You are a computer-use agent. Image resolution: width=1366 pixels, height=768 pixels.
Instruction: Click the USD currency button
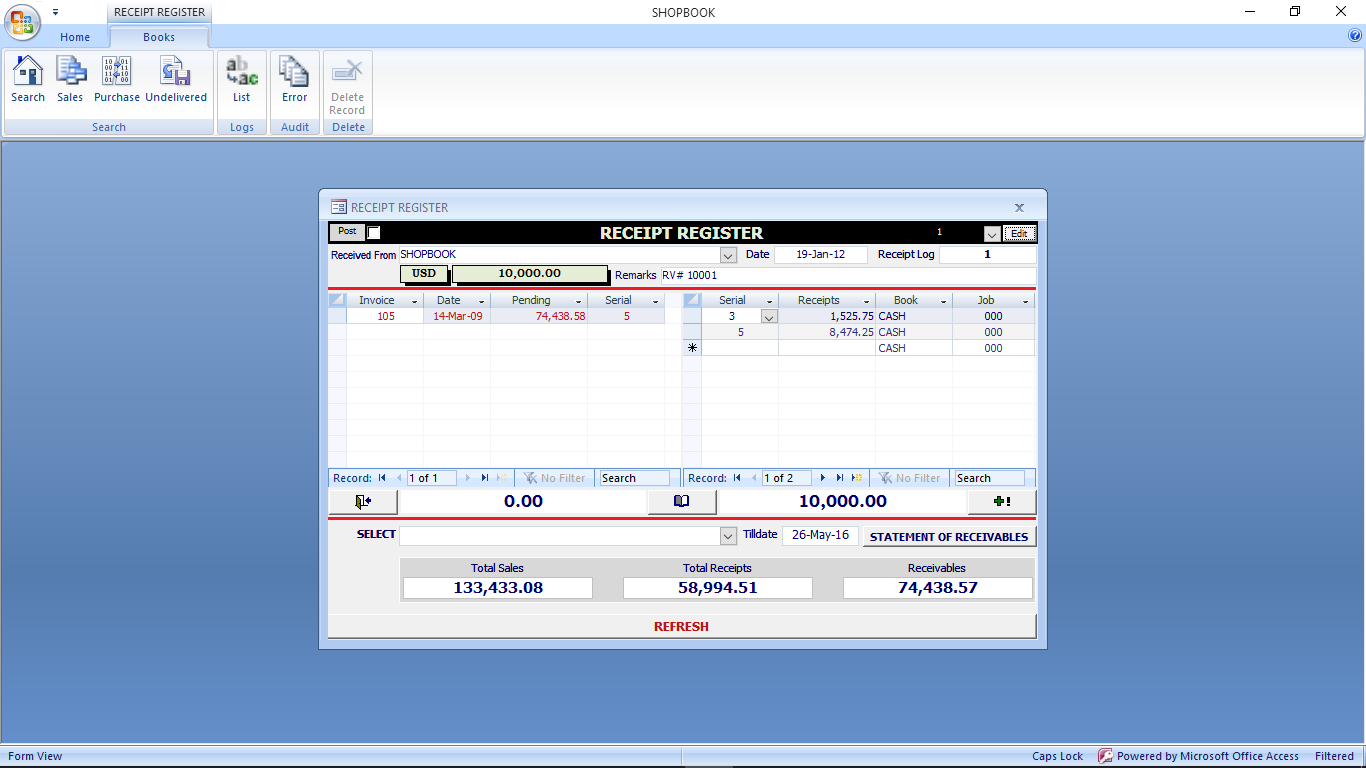point(424,273)
